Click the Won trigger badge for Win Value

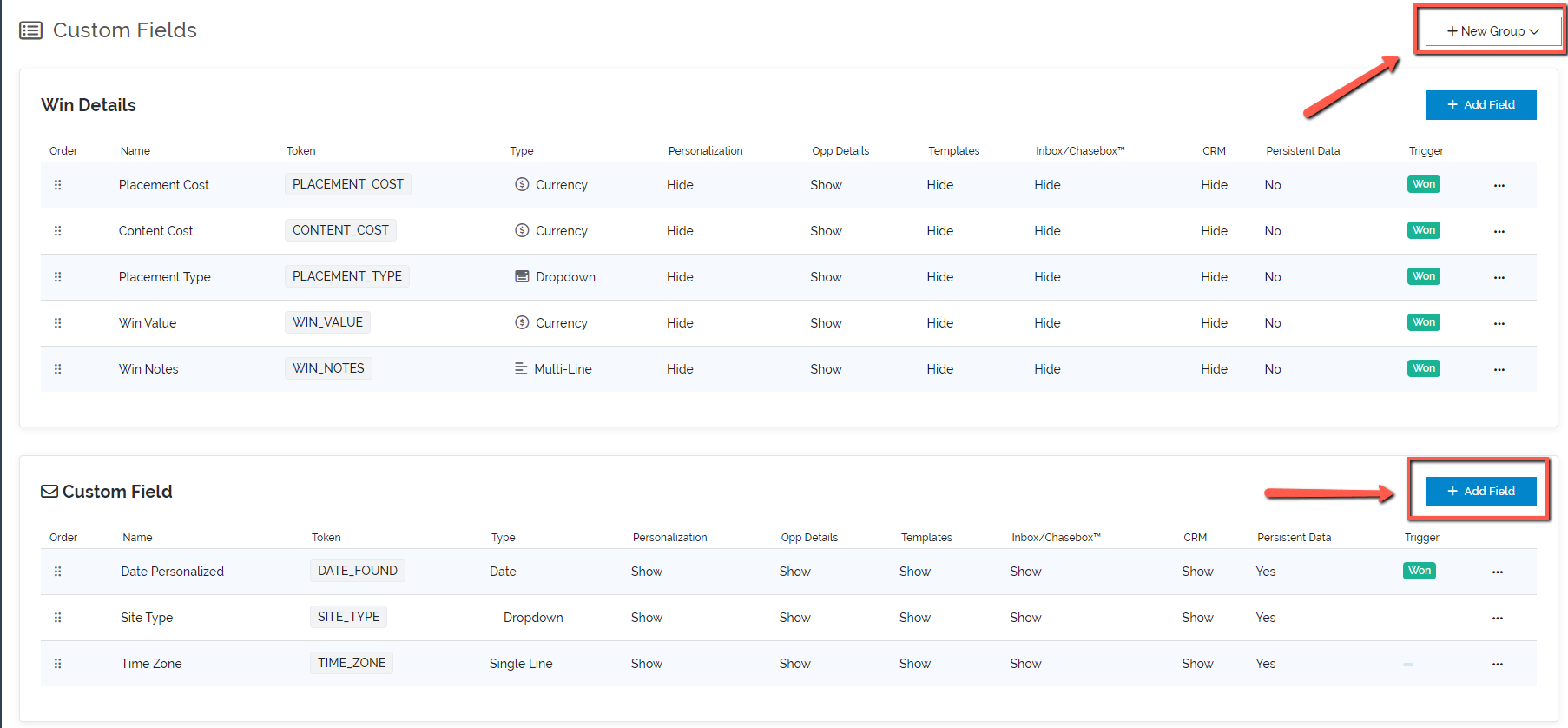1424,322
